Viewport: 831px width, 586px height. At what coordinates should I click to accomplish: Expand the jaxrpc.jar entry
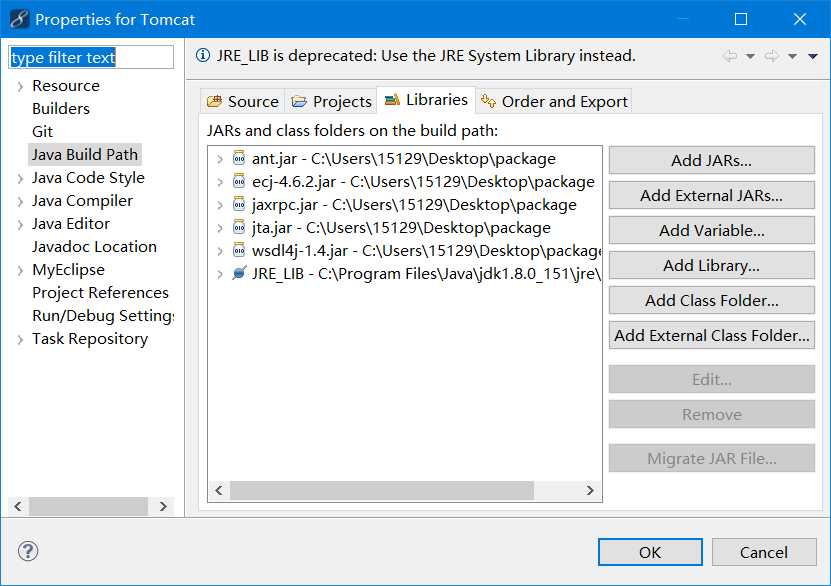[220, 205]
